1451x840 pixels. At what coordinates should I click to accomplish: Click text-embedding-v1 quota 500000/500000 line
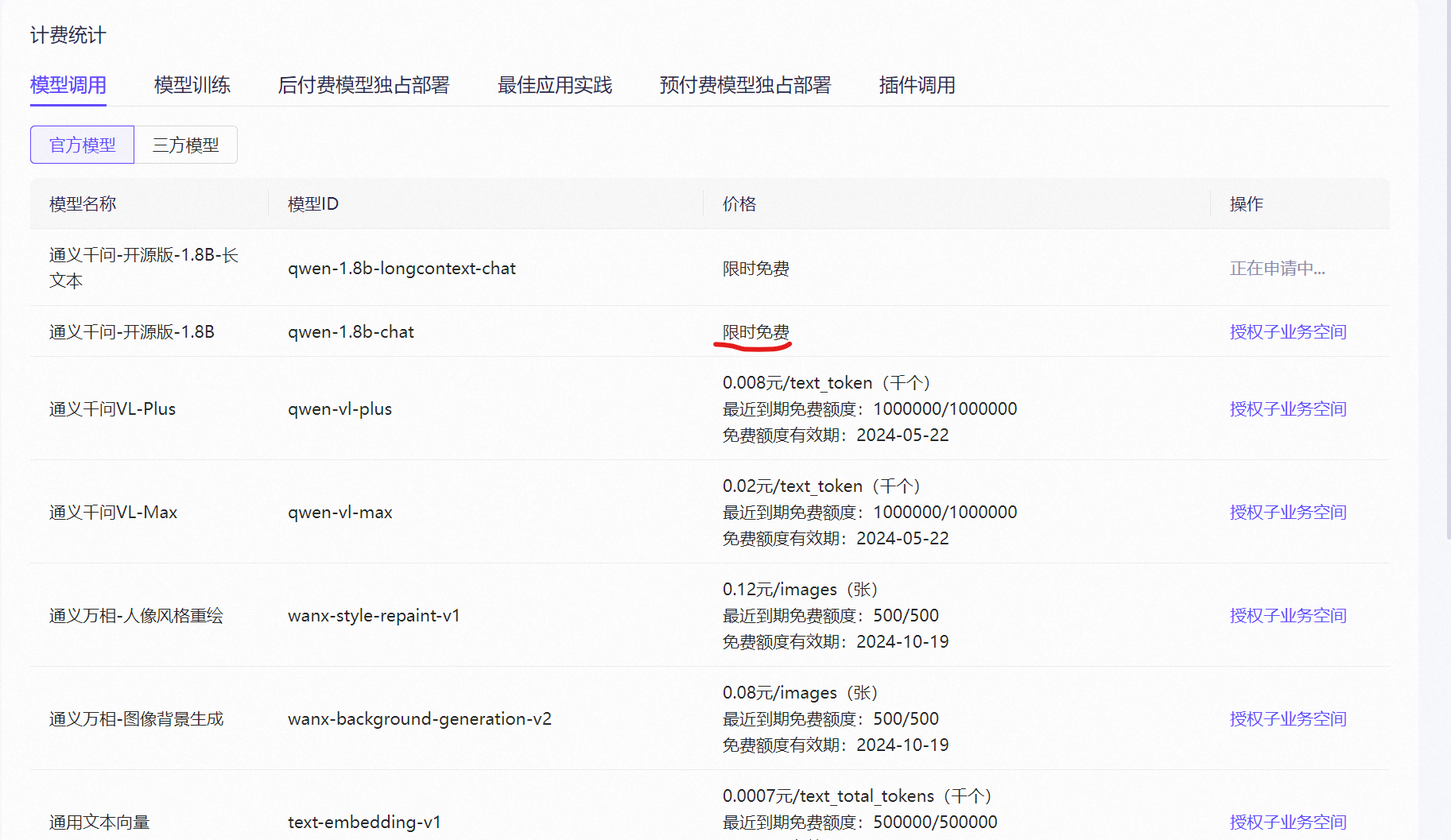[x=860, y=822]
